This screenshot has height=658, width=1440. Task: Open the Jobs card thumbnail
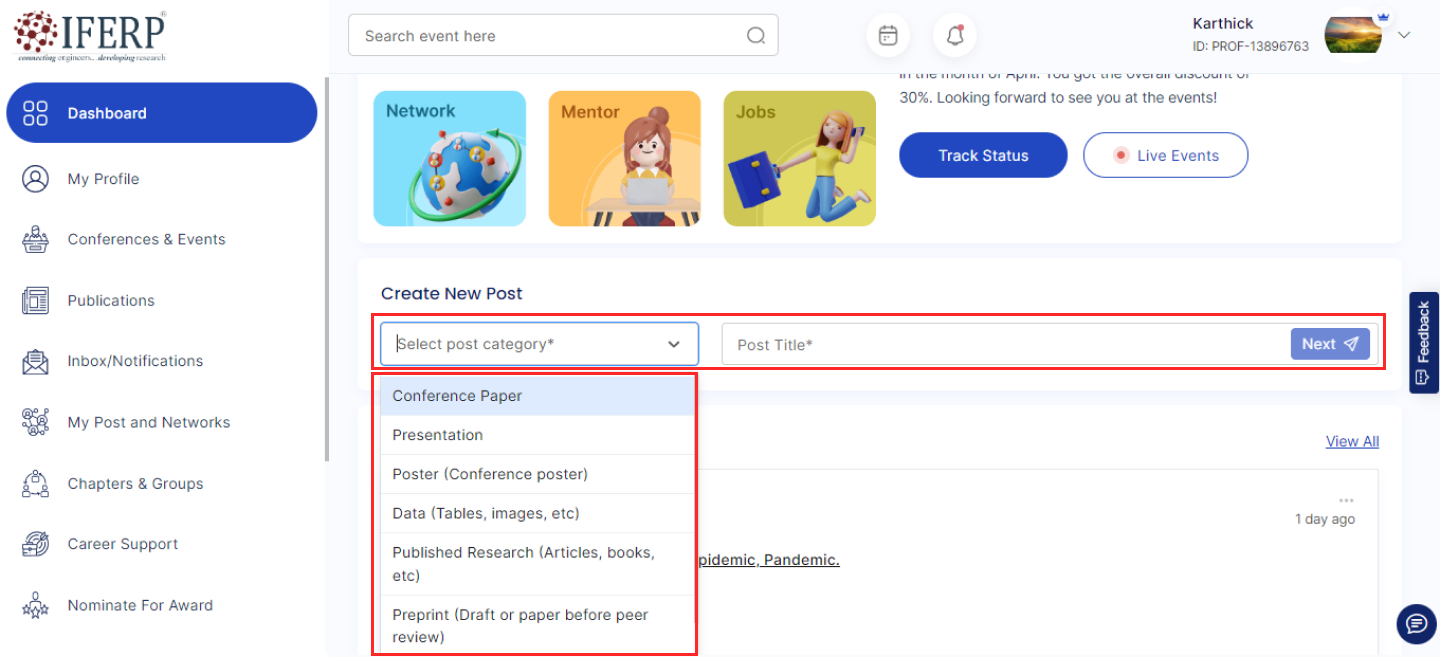click(x=799, y=158)
